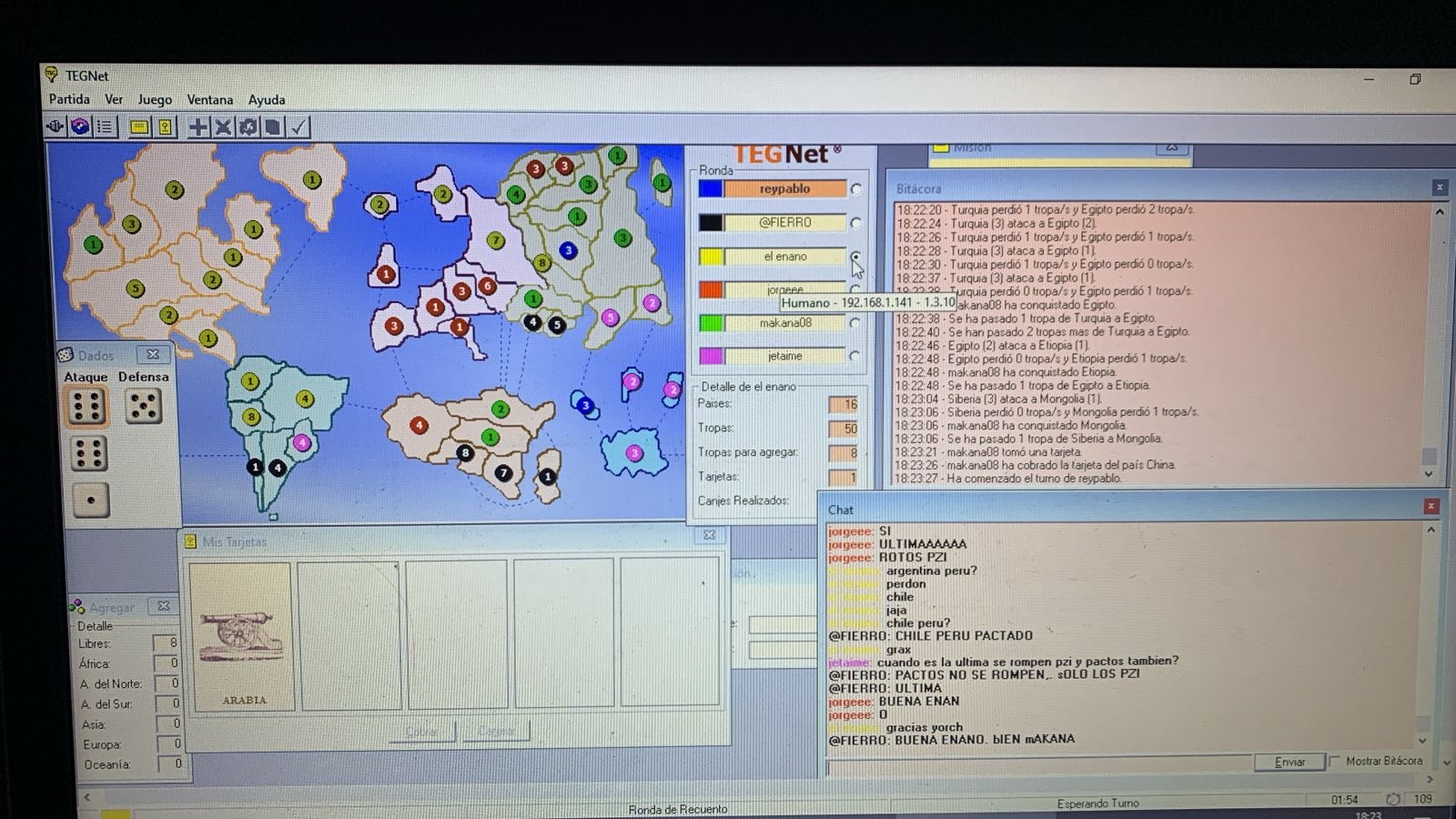The image size is (1456, 819).
Task: Close the Mis Tarjetas panel
Action: click(x=710, y=535)
